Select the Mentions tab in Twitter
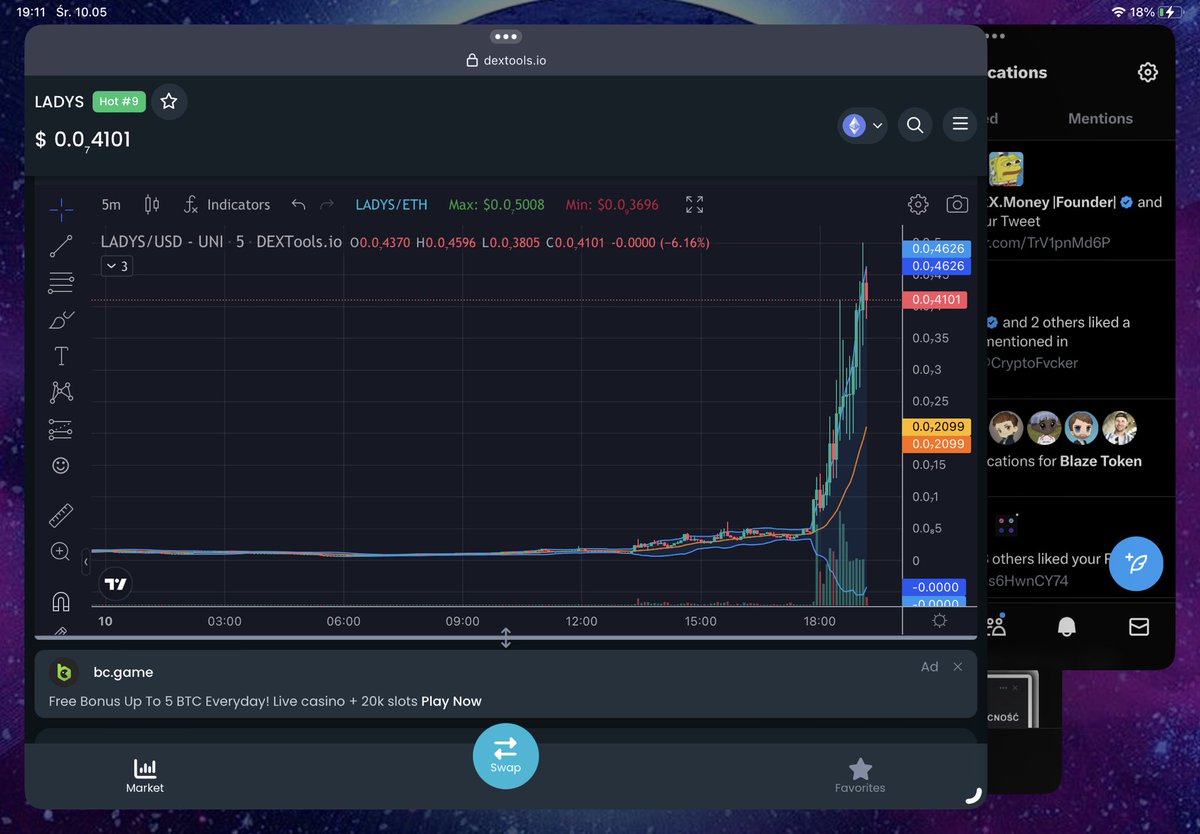The image size is (1200, 834). [x=1100, y=118]
